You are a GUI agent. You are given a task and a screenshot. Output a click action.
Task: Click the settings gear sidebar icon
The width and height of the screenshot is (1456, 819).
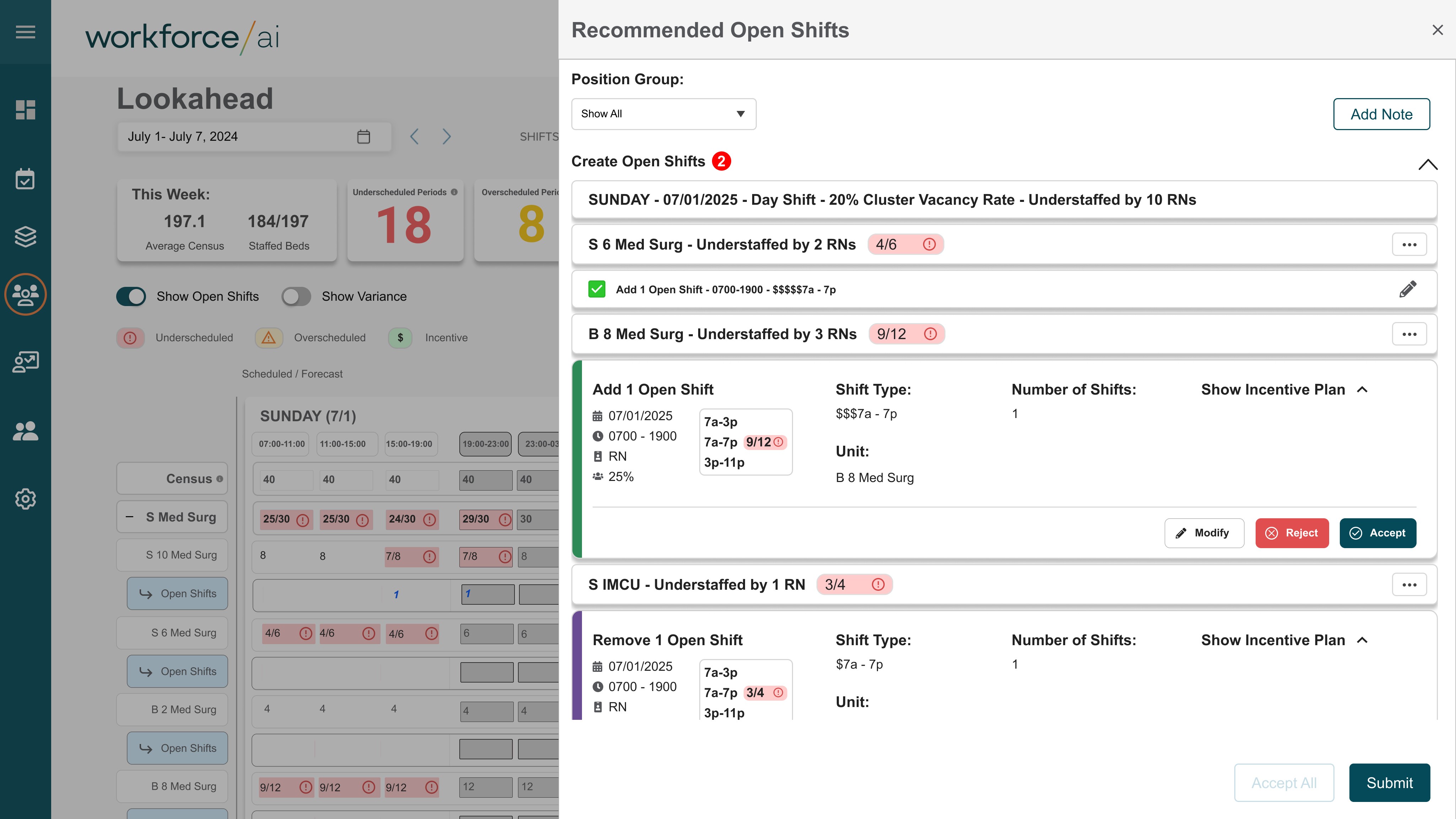[x=26, y=499]
